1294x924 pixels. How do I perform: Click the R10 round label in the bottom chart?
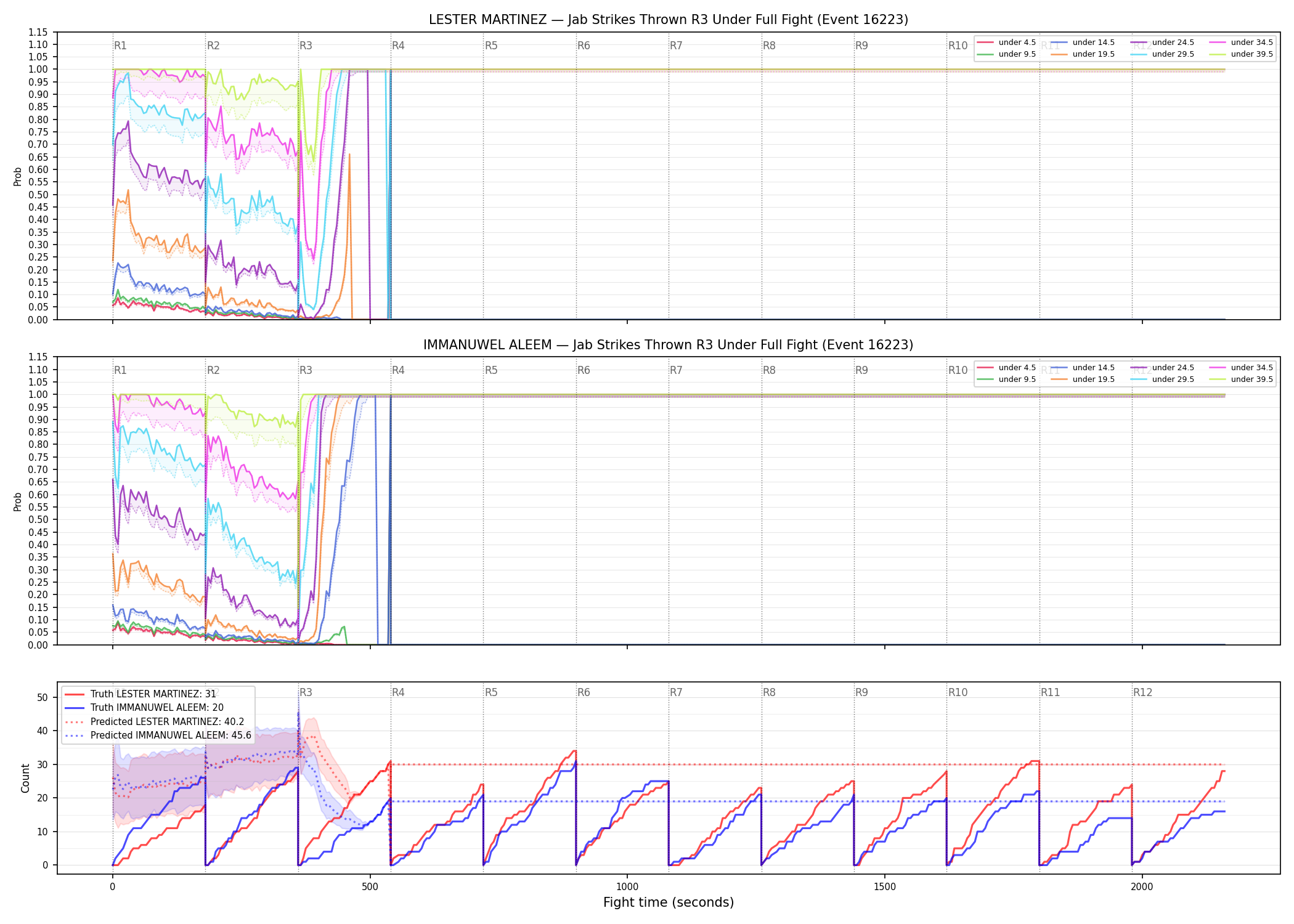(958, 692)
